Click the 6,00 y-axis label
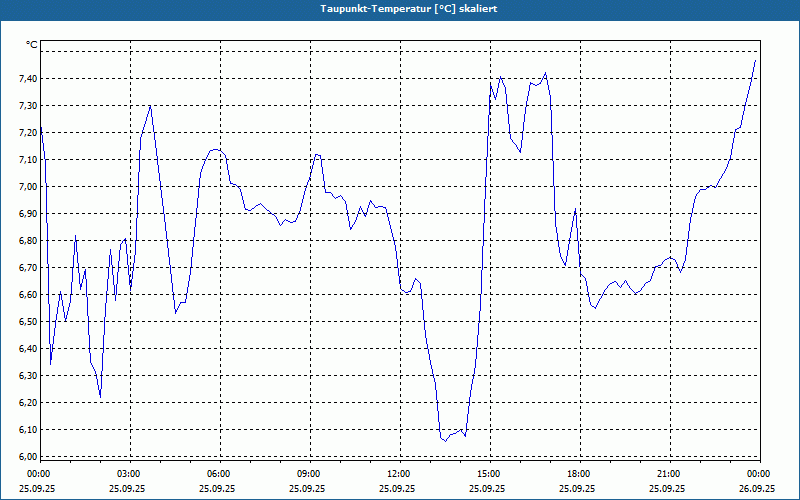This screenshot has height=500, width=800. (x=28, y=457)
